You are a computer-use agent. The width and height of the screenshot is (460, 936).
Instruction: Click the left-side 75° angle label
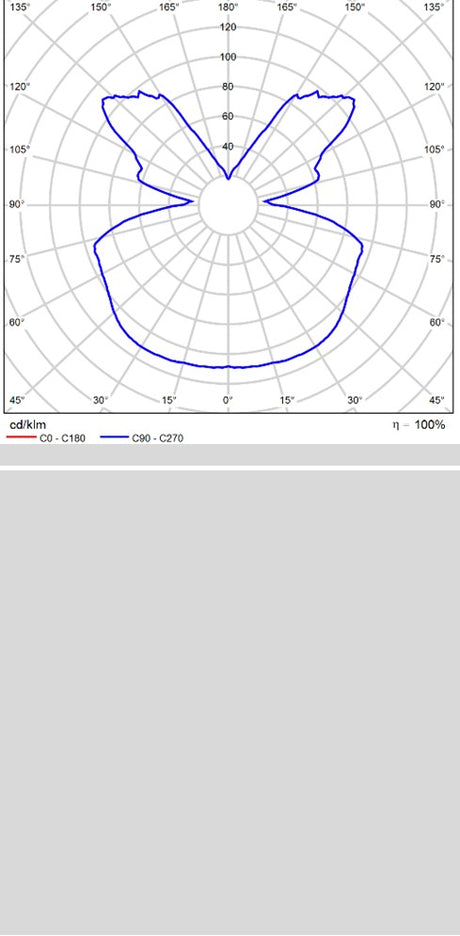(x=17, y=259)
